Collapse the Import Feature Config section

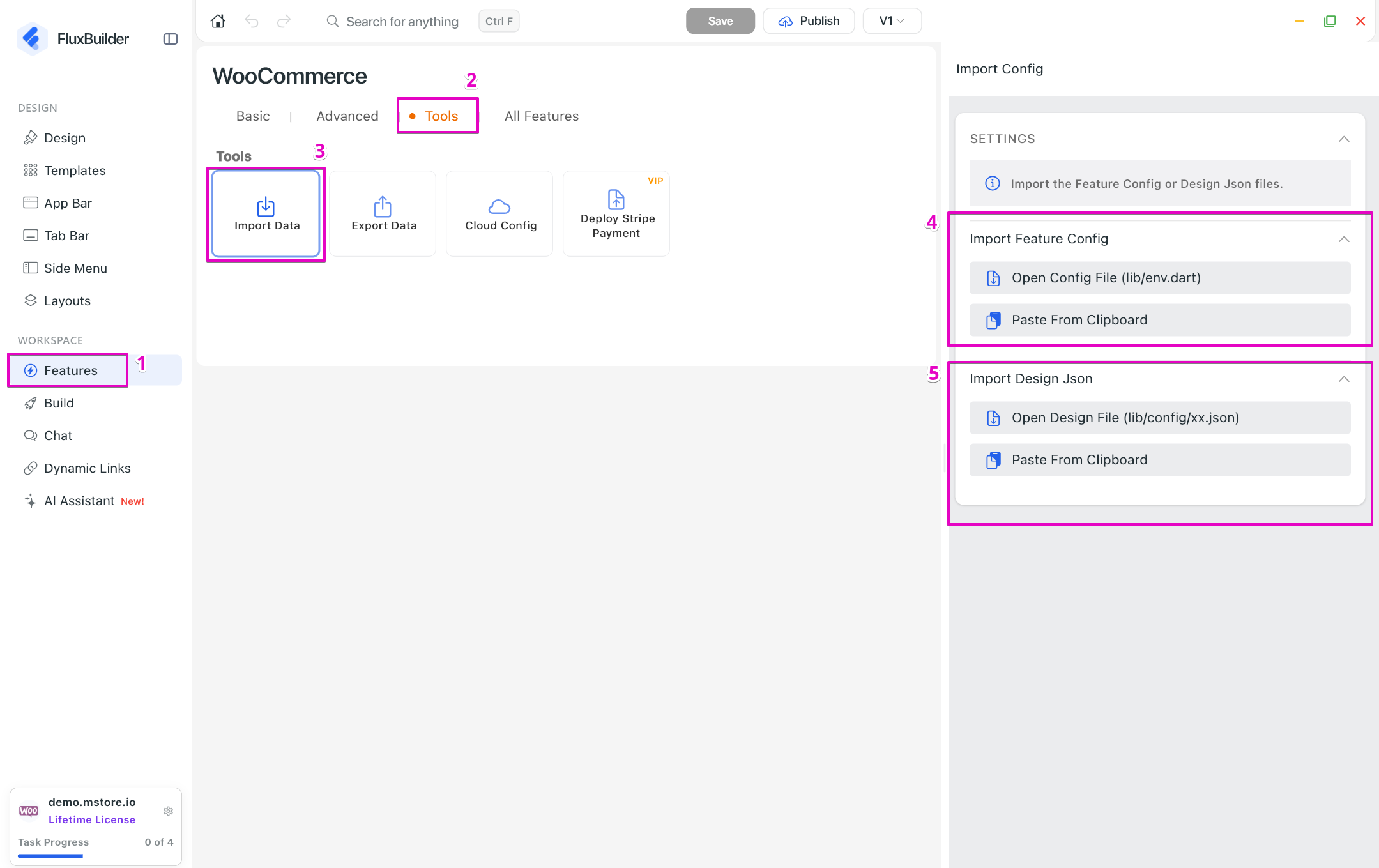pos(1344,239)
